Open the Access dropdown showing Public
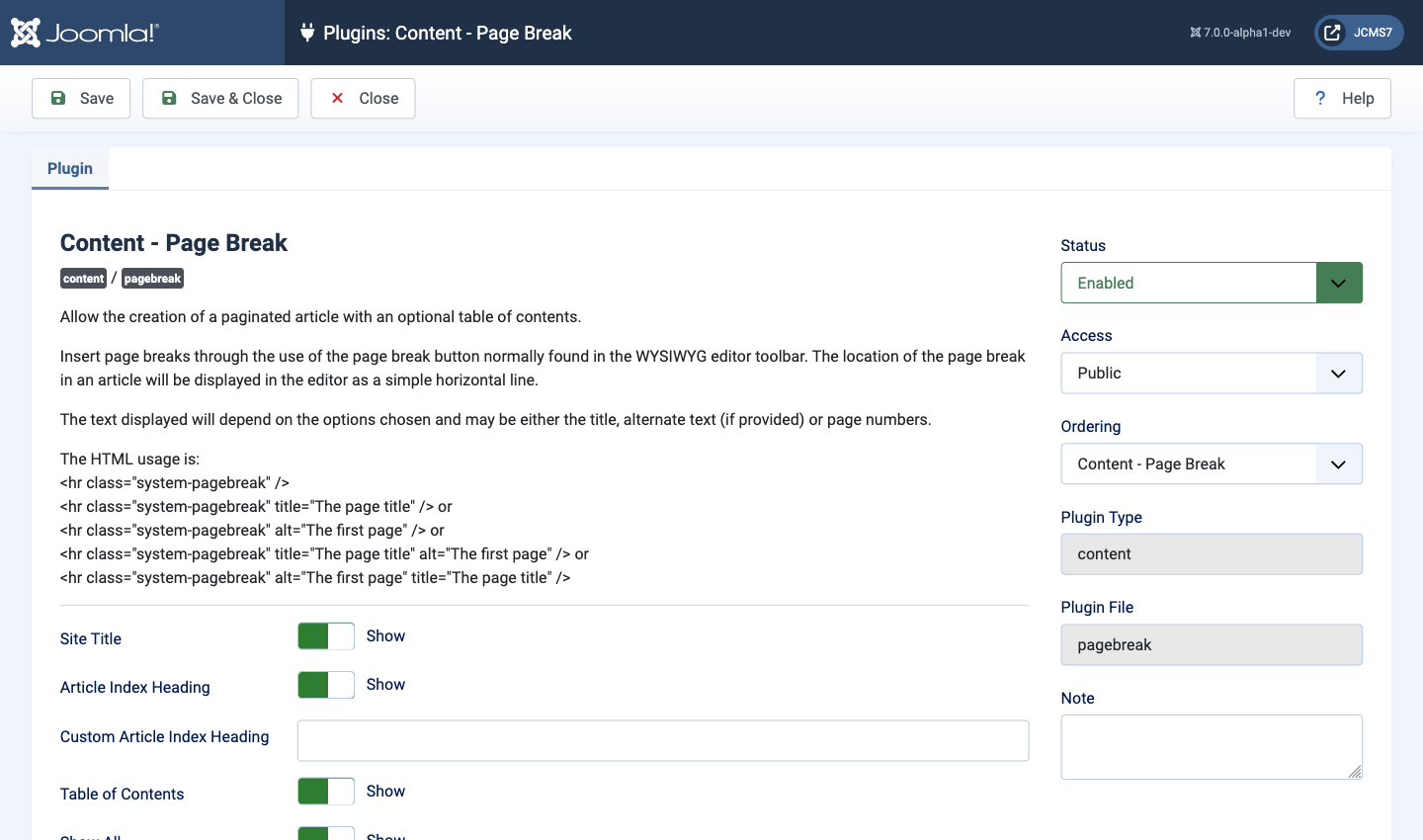Screen dimensions: 1423x840 tap(1212, 374)
